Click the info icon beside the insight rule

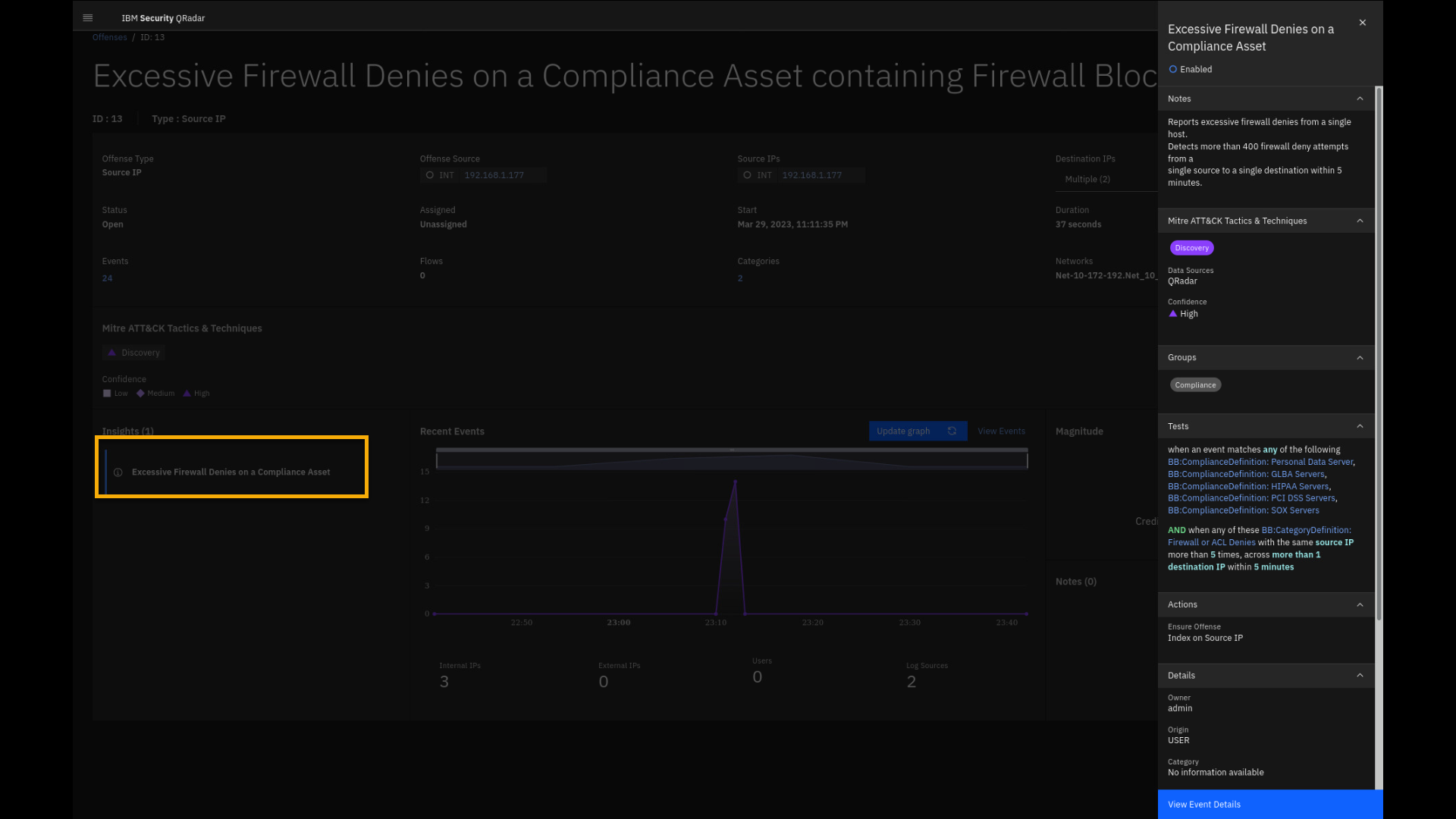click(x=118, y=472)
